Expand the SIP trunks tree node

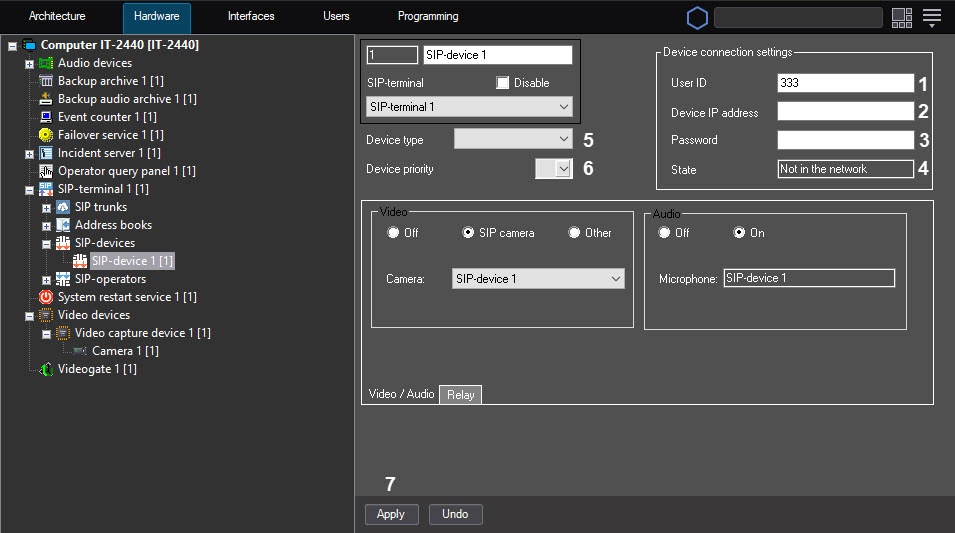[x=46, y=207]
